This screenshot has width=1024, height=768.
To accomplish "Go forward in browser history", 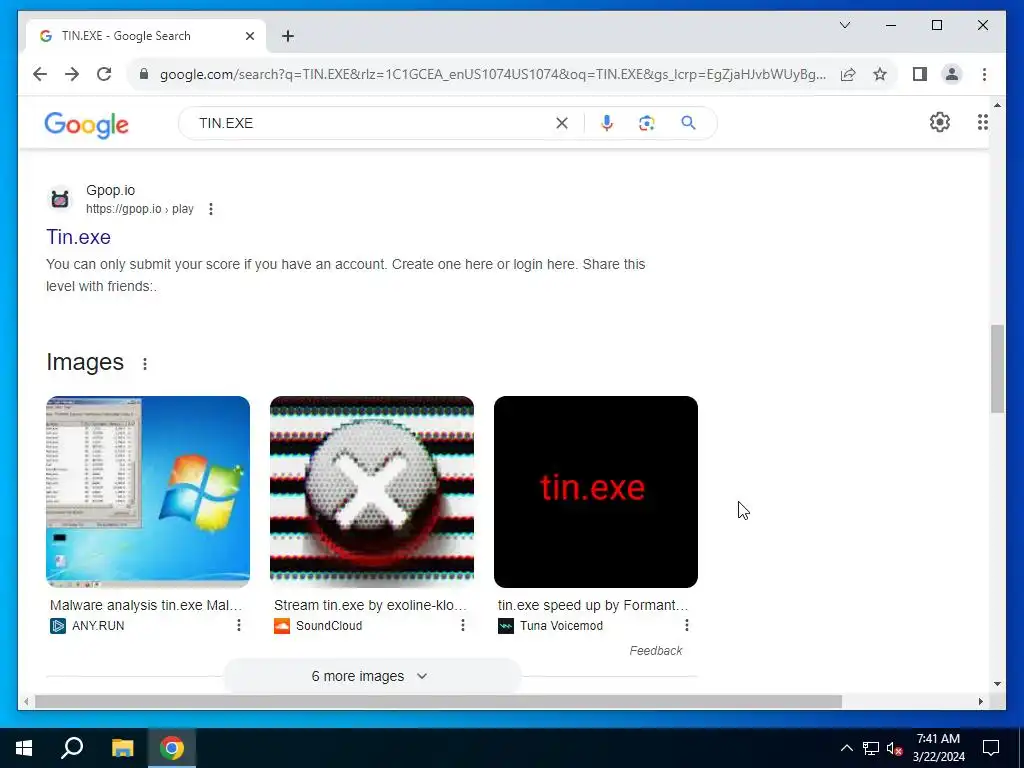I will pyautogui.click(x=72, y=74).
